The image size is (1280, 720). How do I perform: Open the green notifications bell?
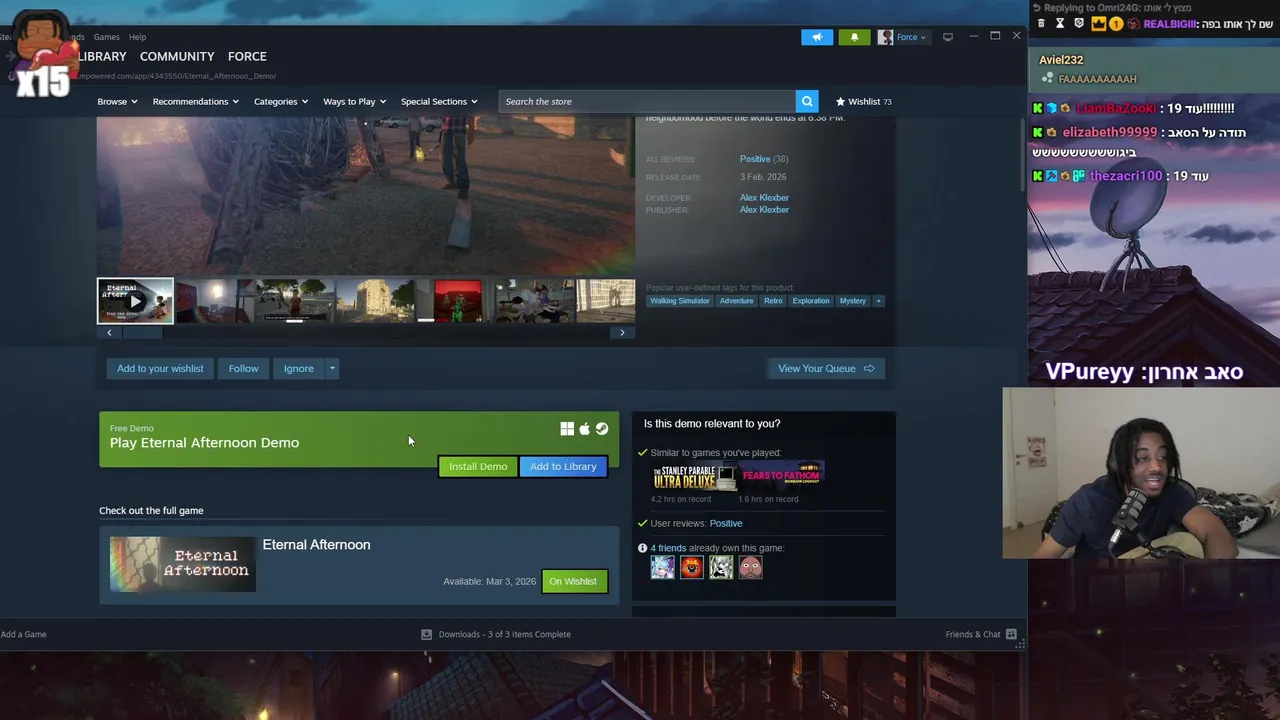click(x=854, y=37)
